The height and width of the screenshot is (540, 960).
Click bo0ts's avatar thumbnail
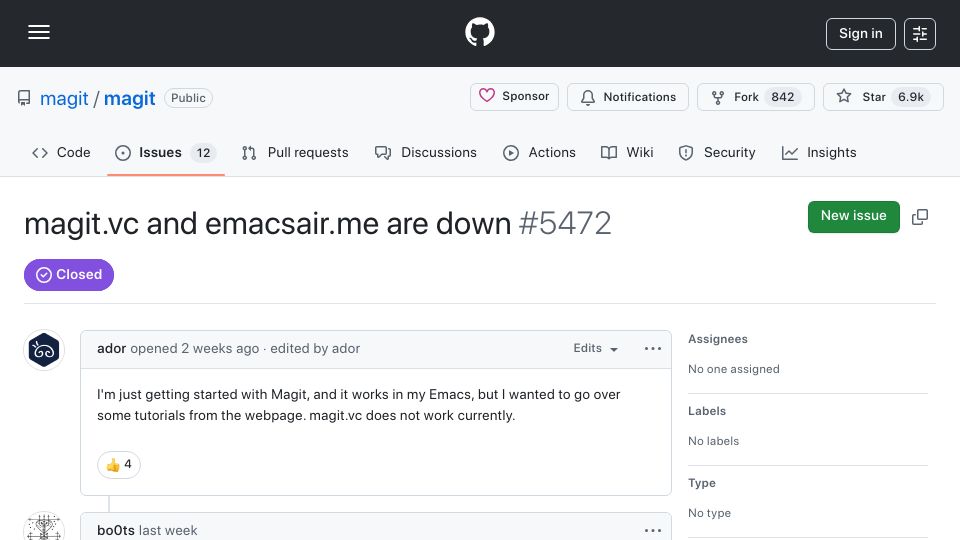[x=44, y=527]
